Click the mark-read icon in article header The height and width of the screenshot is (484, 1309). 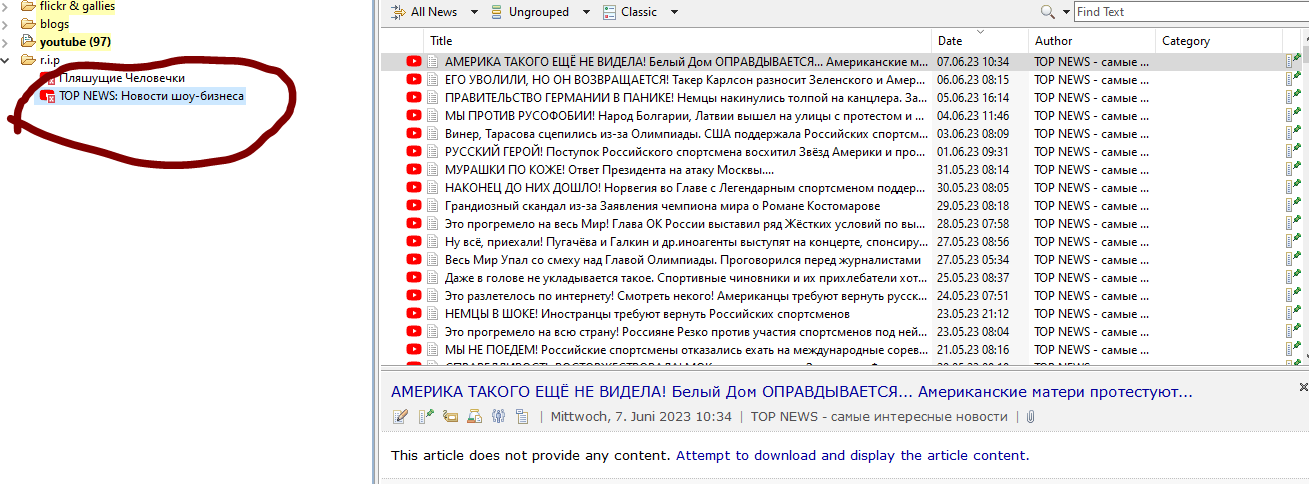pos(401,417)
